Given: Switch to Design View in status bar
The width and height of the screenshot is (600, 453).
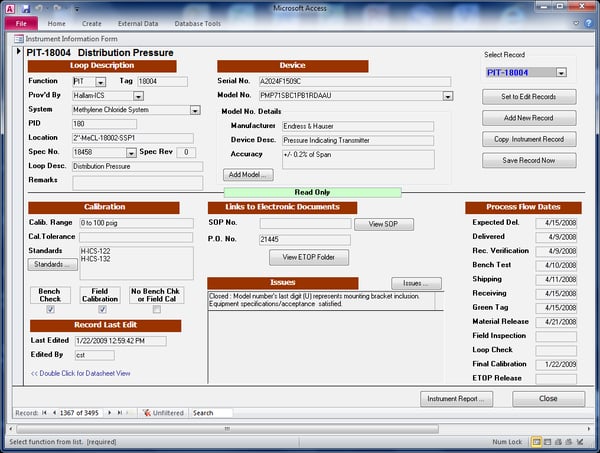Looking at the screenshot, I should pos(580,442).
